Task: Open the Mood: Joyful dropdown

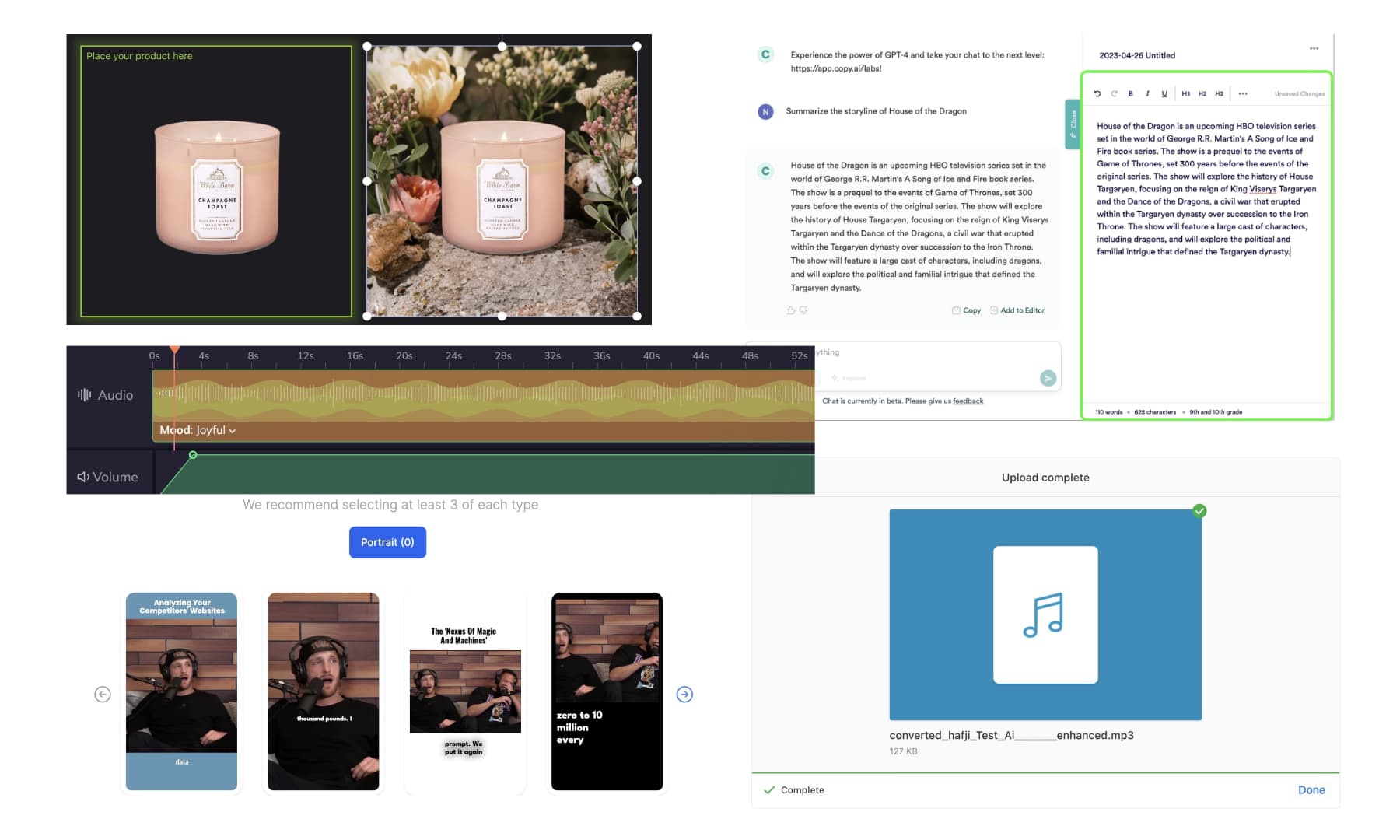Action: point(198,430)
